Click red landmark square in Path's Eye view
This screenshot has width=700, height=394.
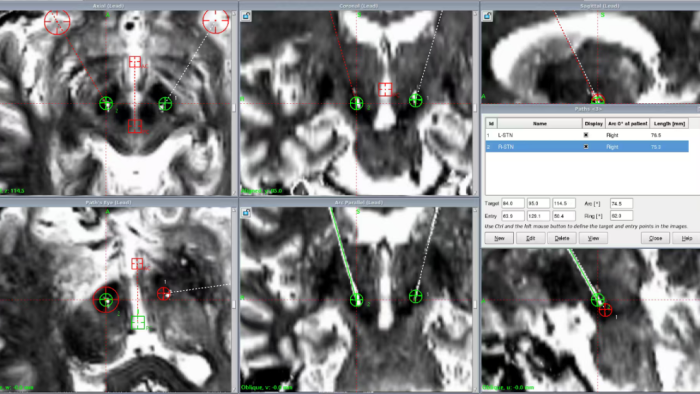pyautogui.click(x=137, y=263)
